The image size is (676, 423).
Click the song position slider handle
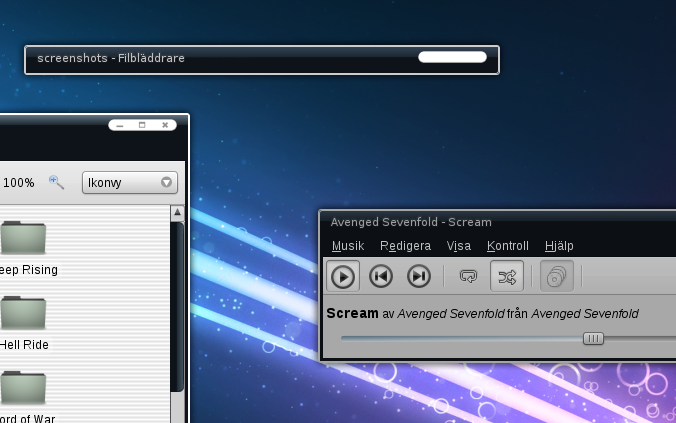pyautogui.click(x=593, y=338)
